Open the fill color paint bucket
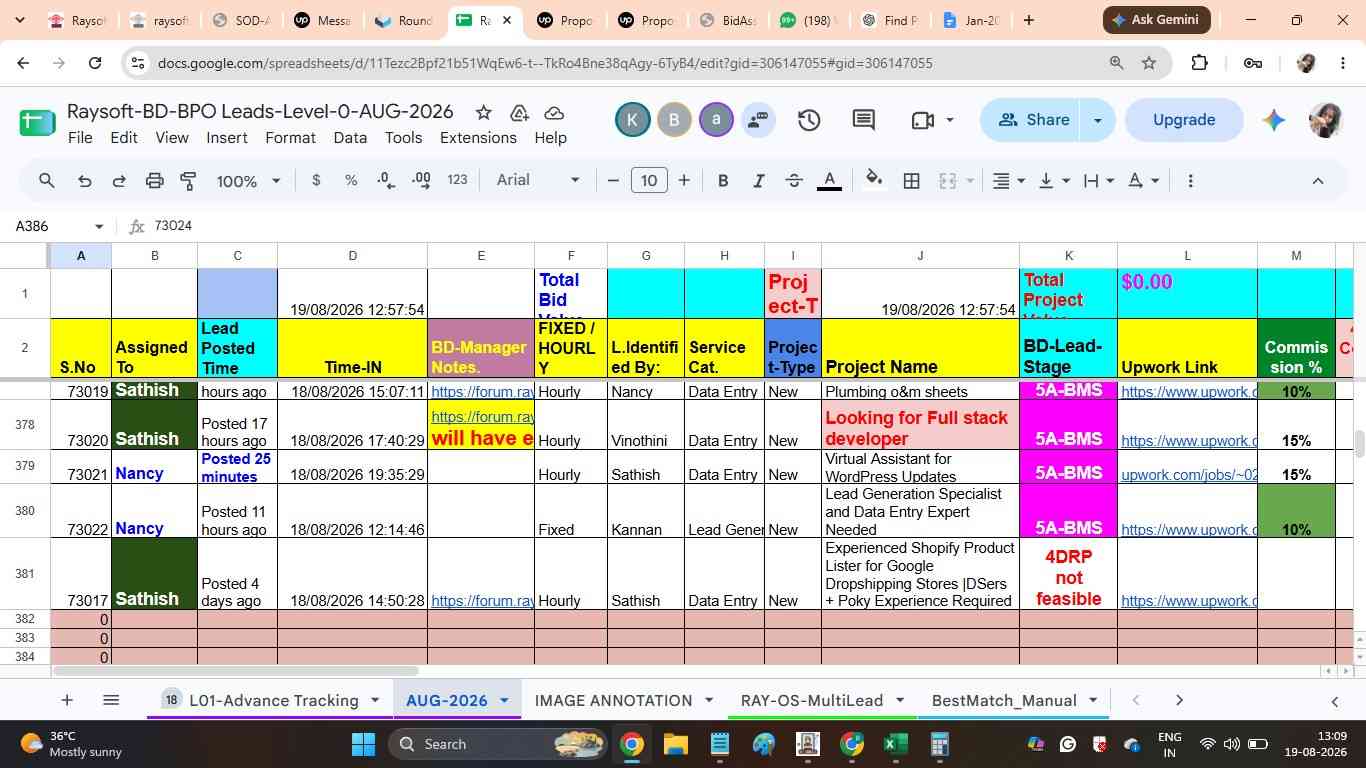The height and width of the screenshot is (768, 1366). pos(874,180)
